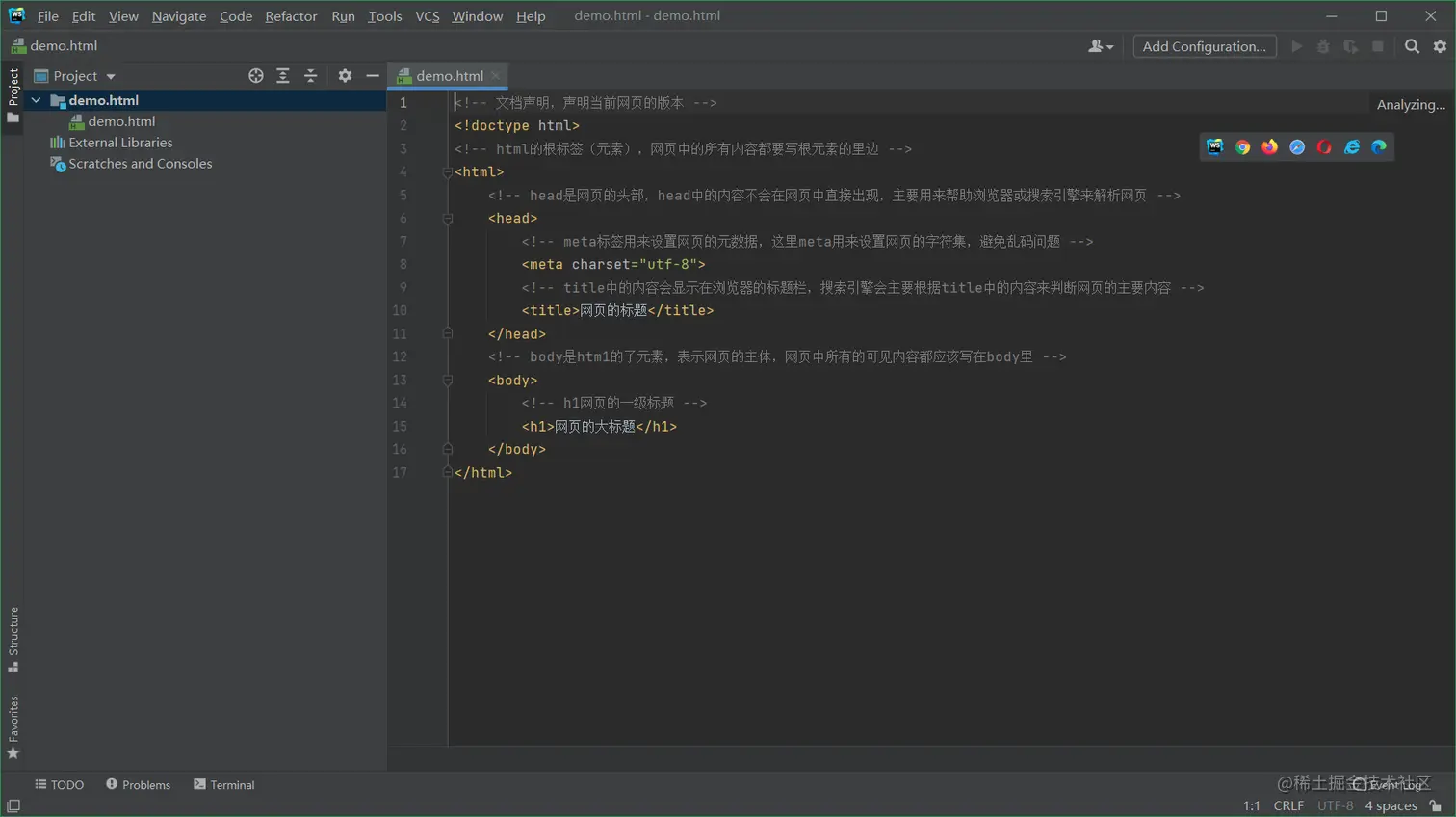1456x817 pixels.
Task: Open demo.html in Opera browser
Action: [x=1324, y=146]
